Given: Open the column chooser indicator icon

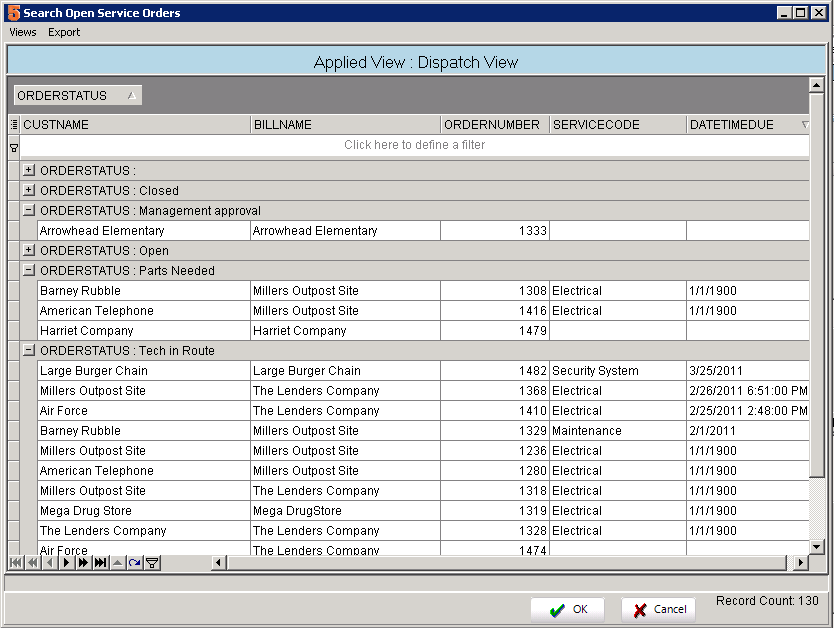Looking at the screenshot, I should 14,124.
